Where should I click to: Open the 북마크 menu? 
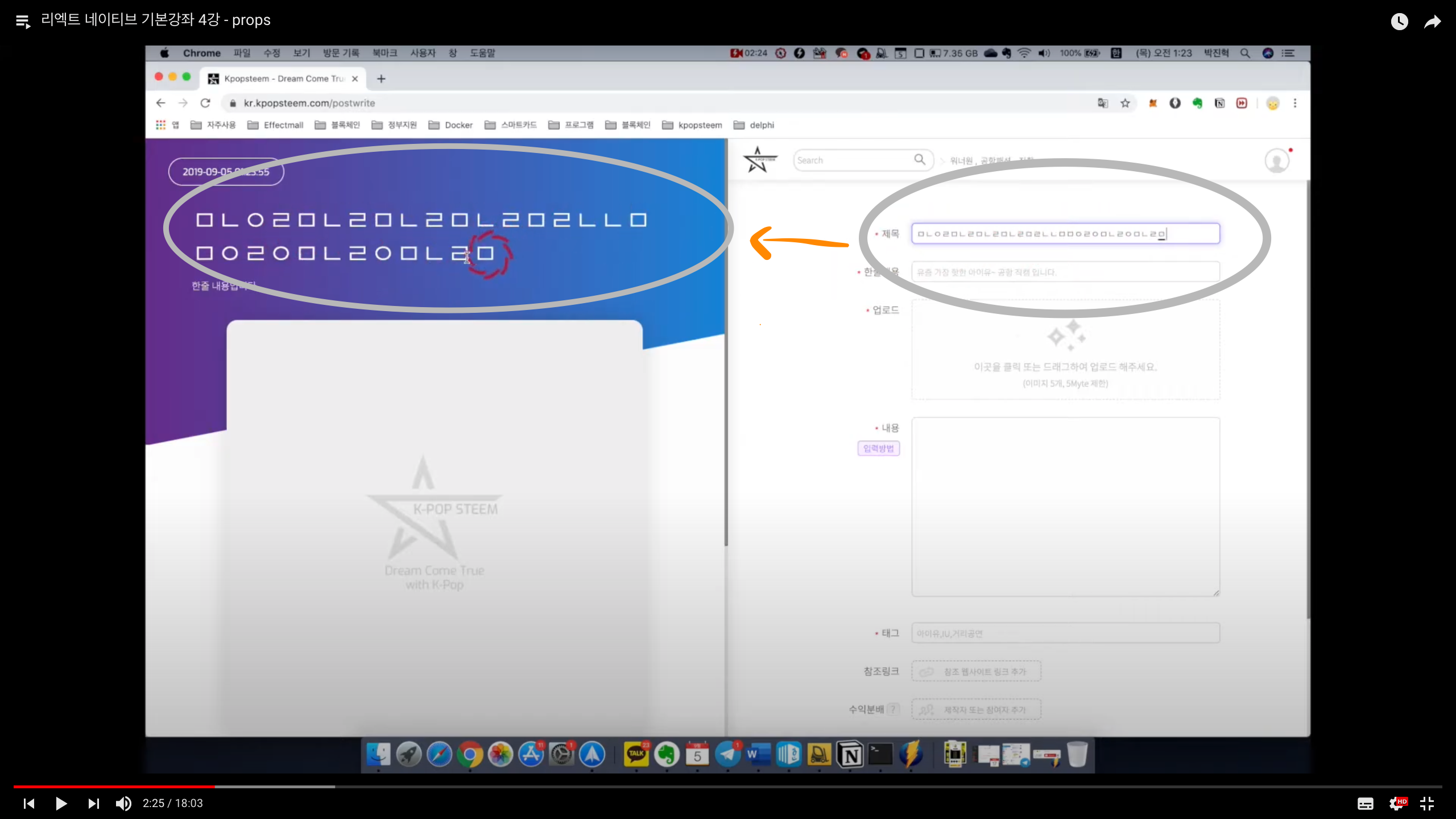click(384, 53)
